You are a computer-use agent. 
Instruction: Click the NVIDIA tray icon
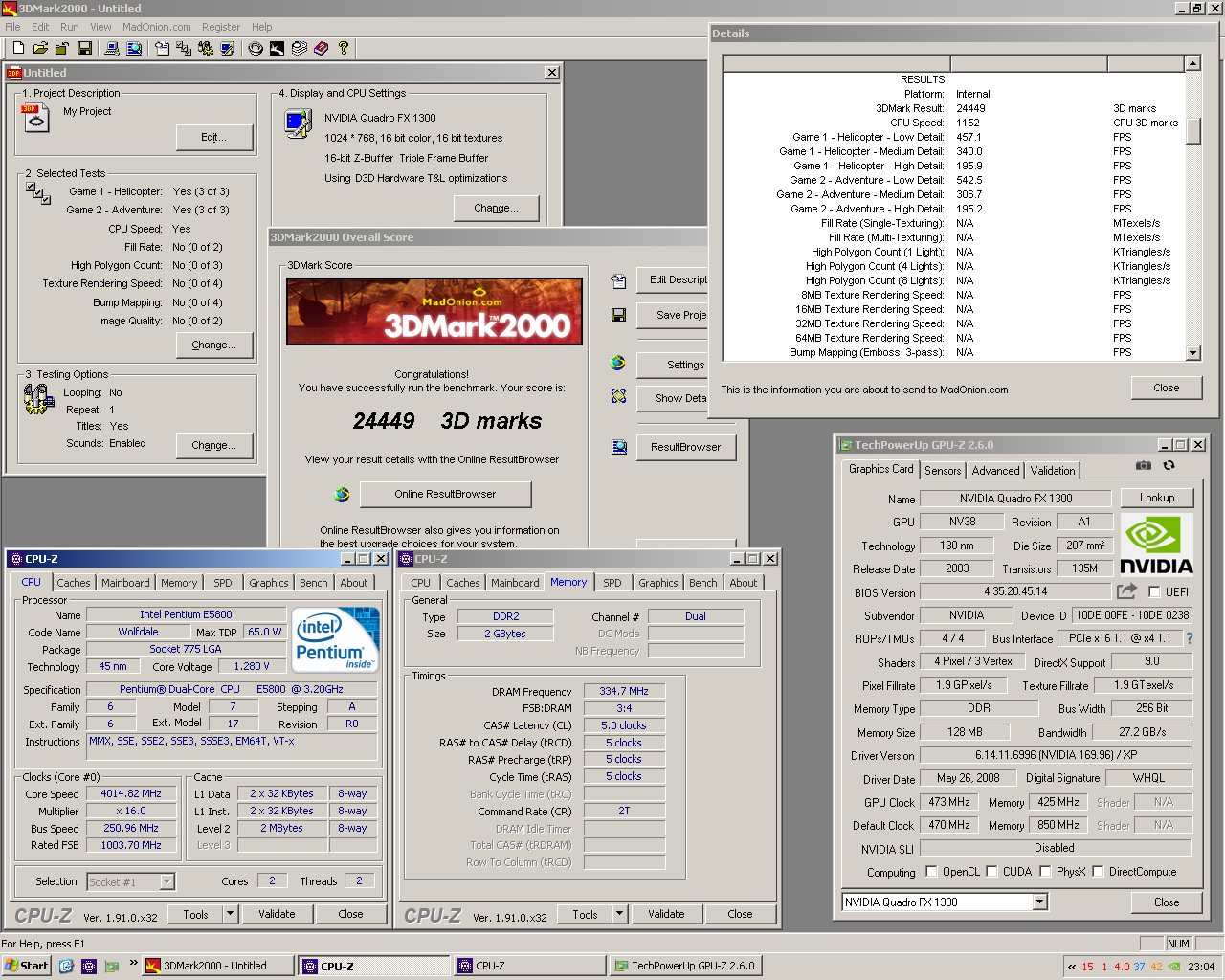(x=1174, y=967)
